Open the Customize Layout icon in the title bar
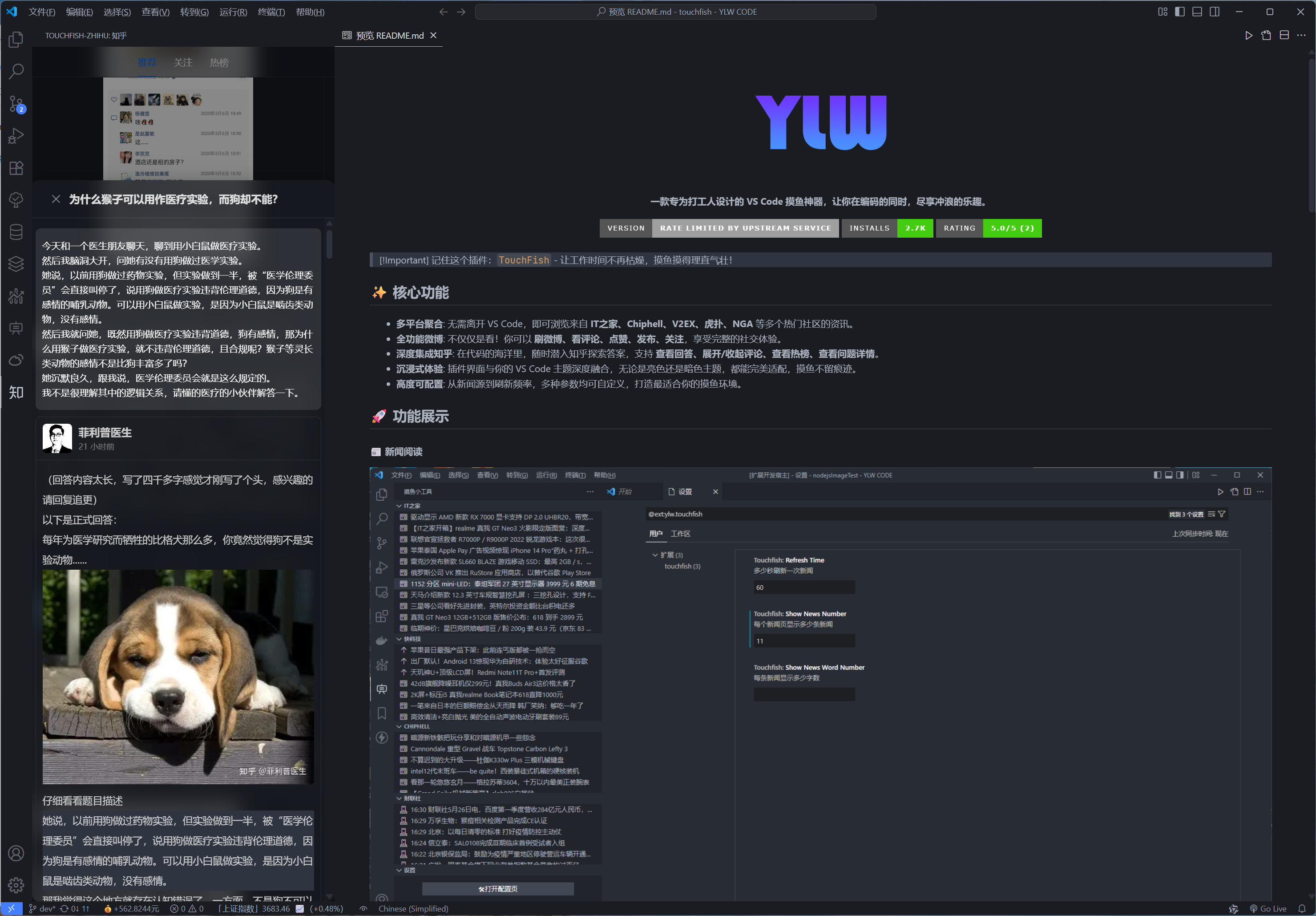The width and height of the screenshot is (1316, 916). (x=1163, y=12)
